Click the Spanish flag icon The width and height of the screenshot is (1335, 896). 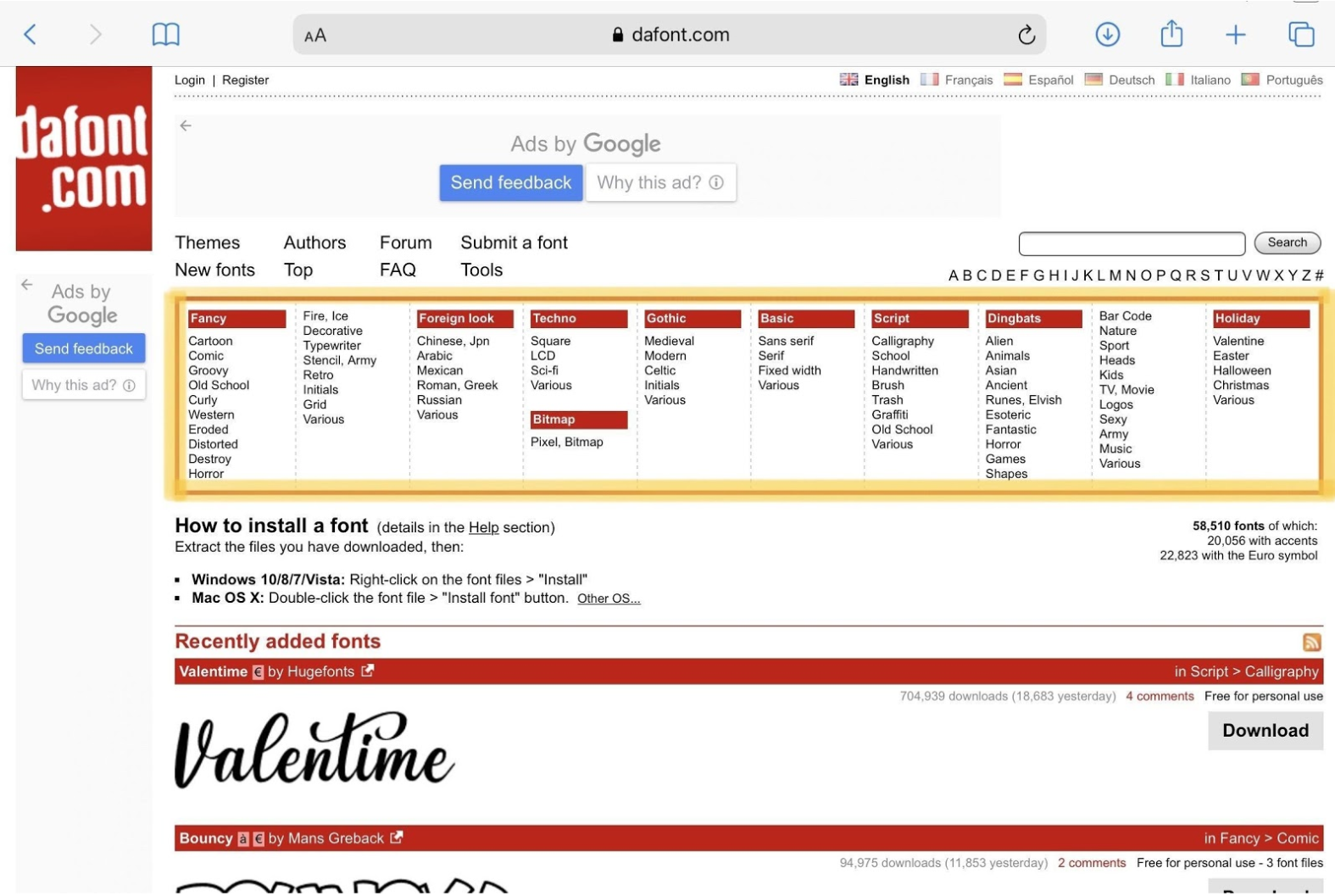pyautogui.click(x=1013, y=79)
